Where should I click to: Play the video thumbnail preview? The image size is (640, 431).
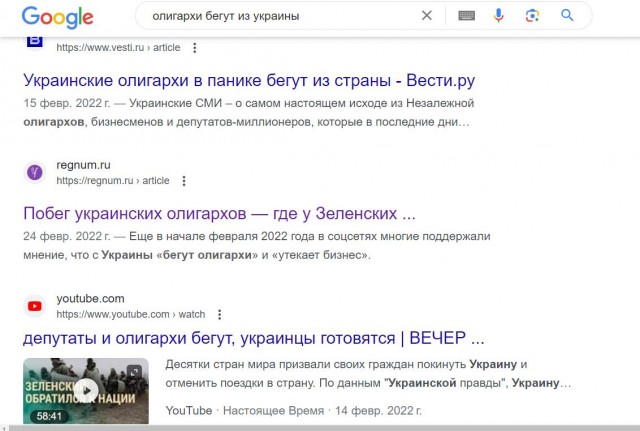click(x=87, y=390)
